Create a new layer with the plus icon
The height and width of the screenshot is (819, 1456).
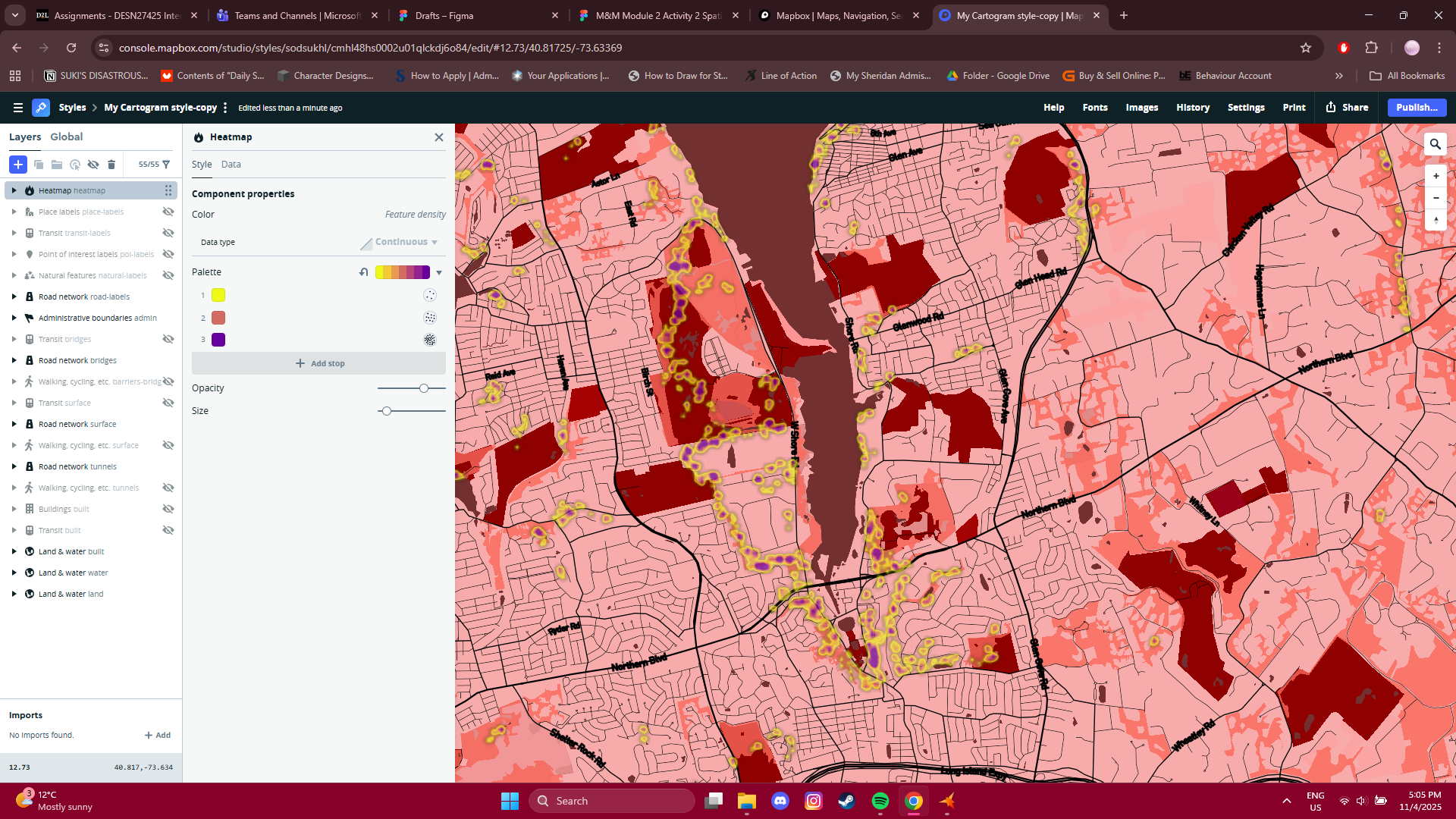[x=17, y=165]
